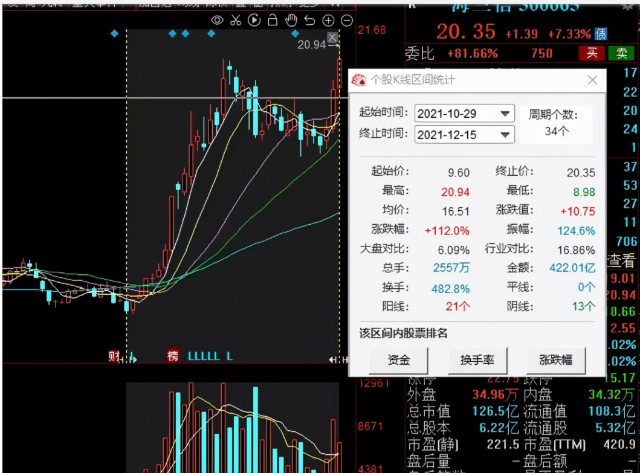Click the 振幅 value 124.6%
The height and width of the screenshot is (473, 640).
tap(576, 231)
